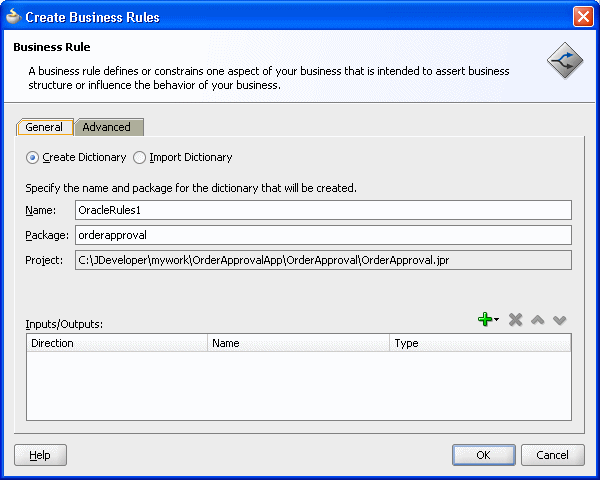Screen dimensions: 600x480
Task: Click the Cancel button
Action: click(x=553, y=455)
